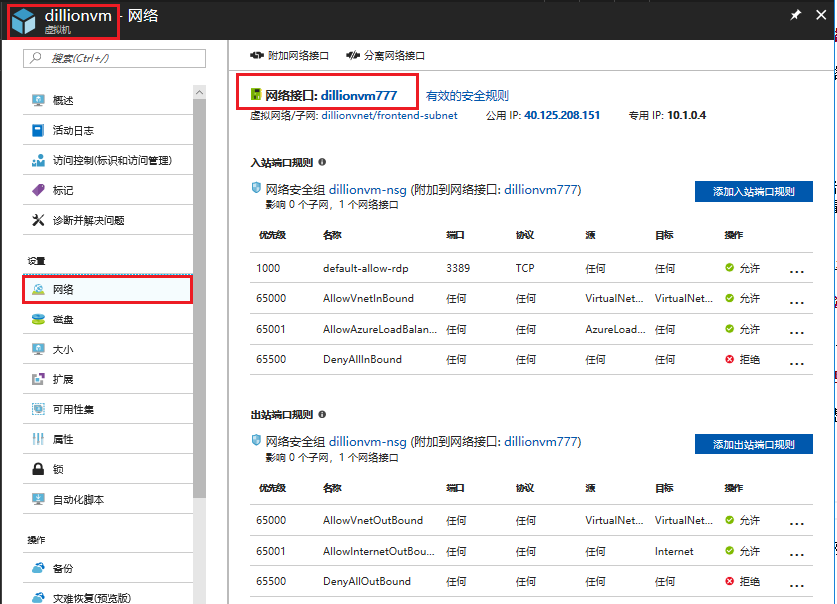837x604 pixels.
Task: Click 添加入站端口规则 button
Action: tap(753, 192)
